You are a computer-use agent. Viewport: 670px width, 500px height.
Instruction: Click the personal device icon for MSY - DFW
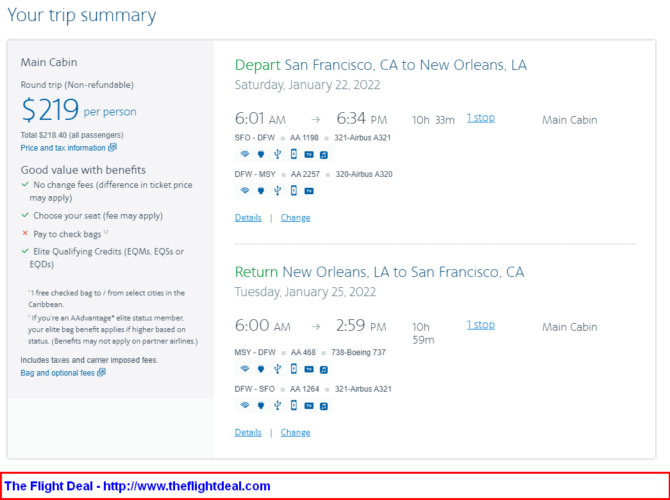294,368
